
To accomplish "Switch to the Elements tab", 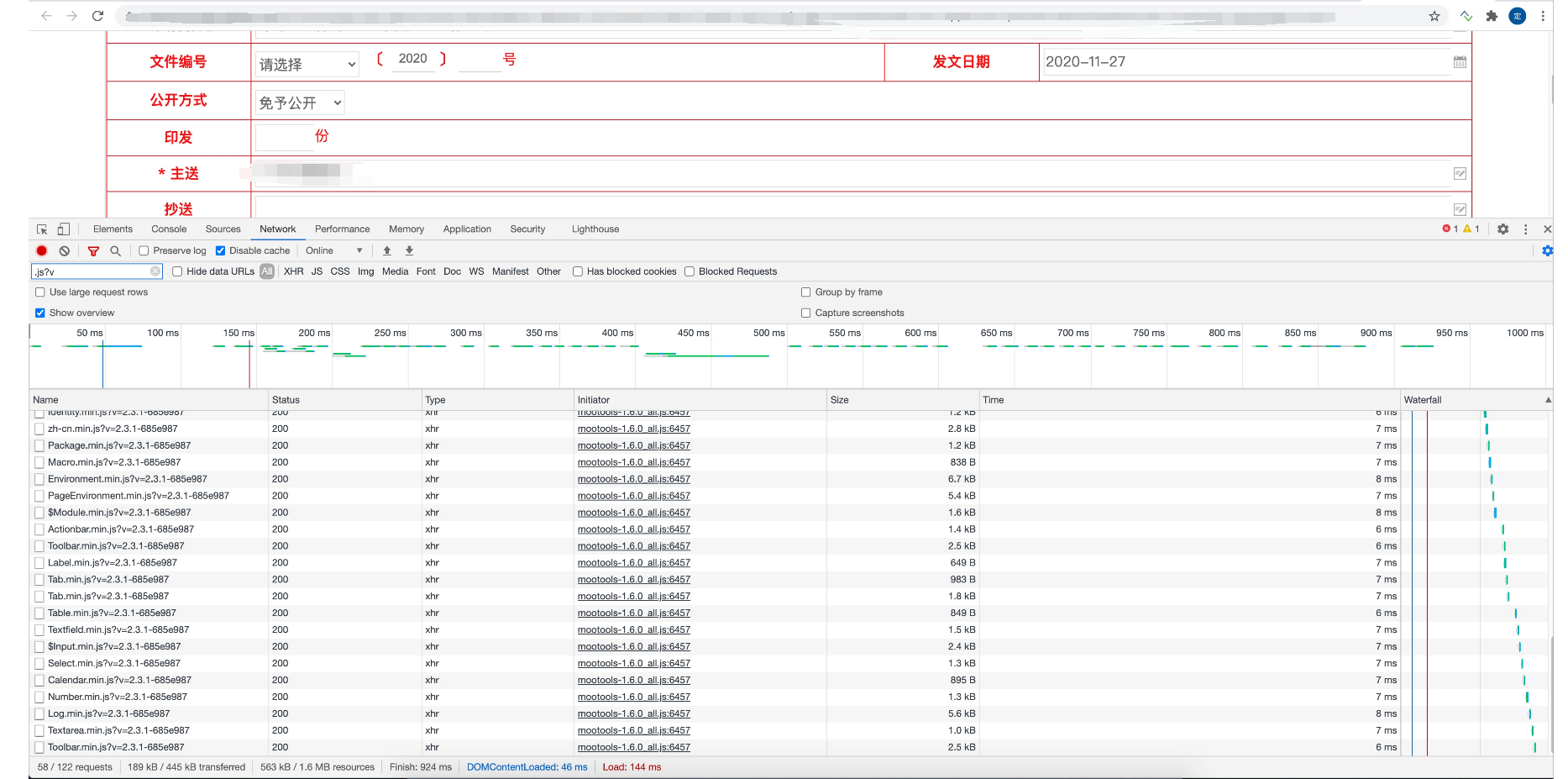I will (x=113, y=229).
